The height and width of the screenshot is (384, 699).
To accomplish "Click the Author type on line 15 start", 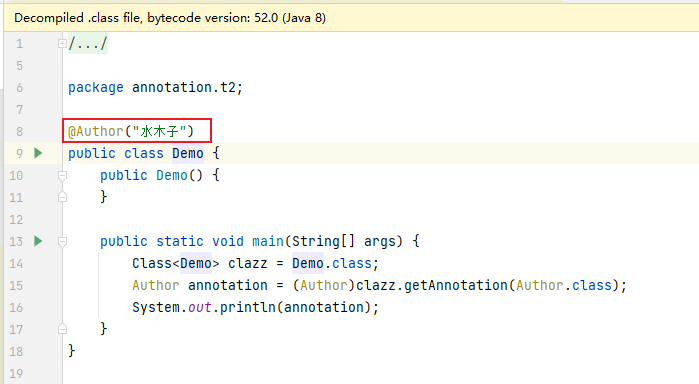I will pos(156,285).
